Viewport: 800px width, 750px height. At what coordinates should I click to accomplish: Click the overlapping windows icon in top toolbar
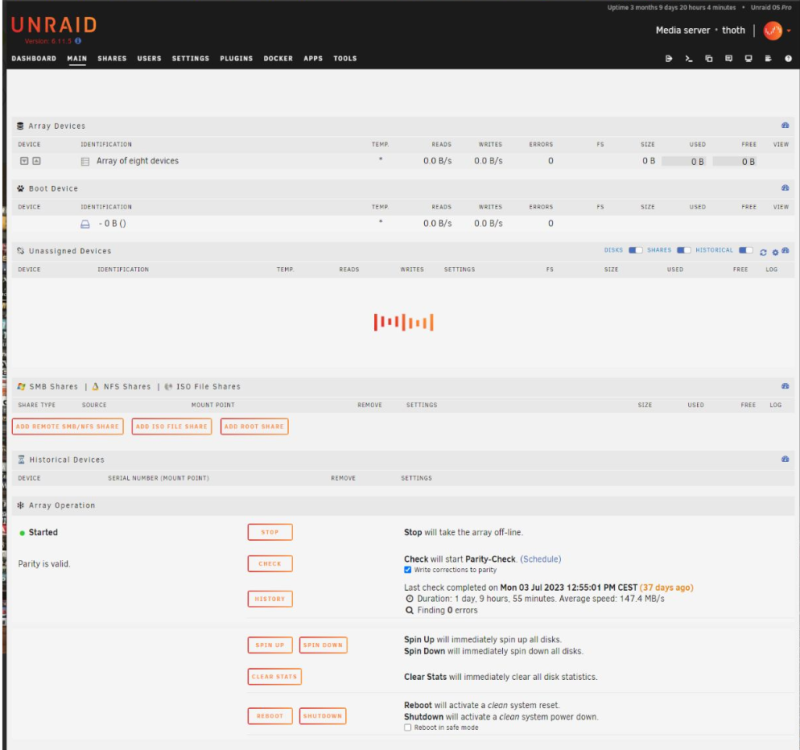[x=709, y=59]
